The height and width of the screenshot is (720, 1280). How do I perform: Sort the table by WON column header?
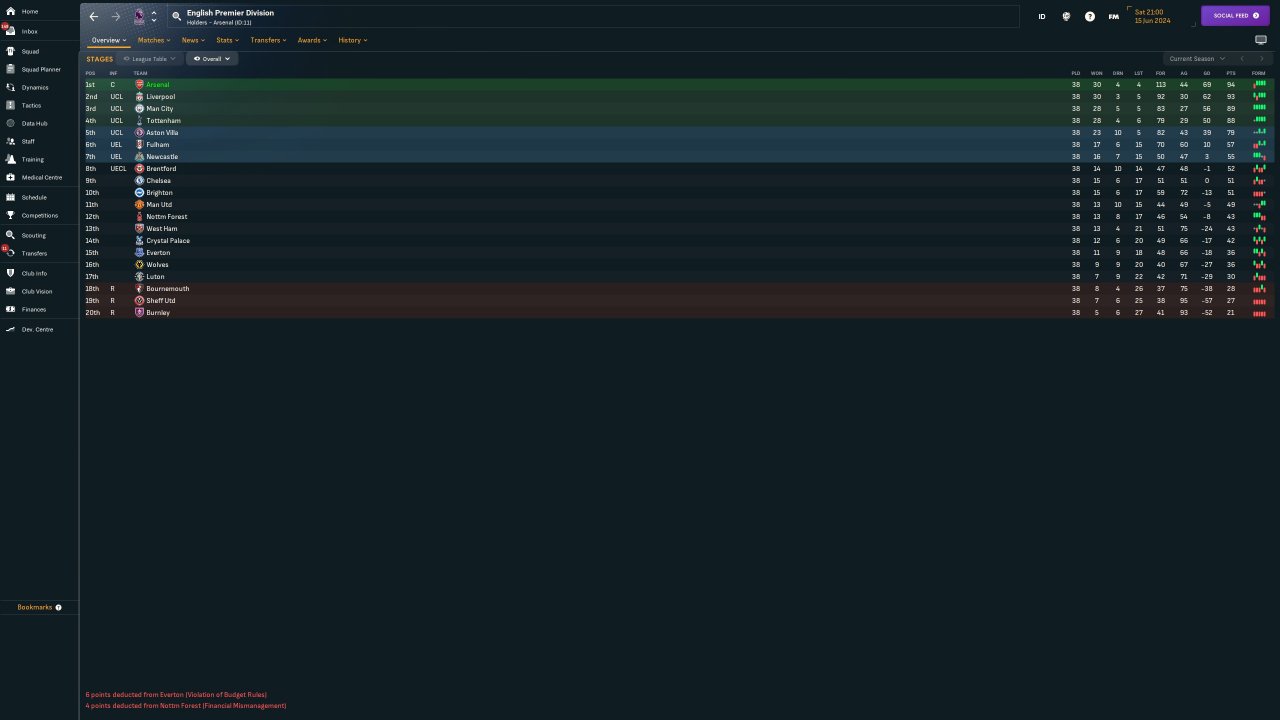click(1097, 73)
